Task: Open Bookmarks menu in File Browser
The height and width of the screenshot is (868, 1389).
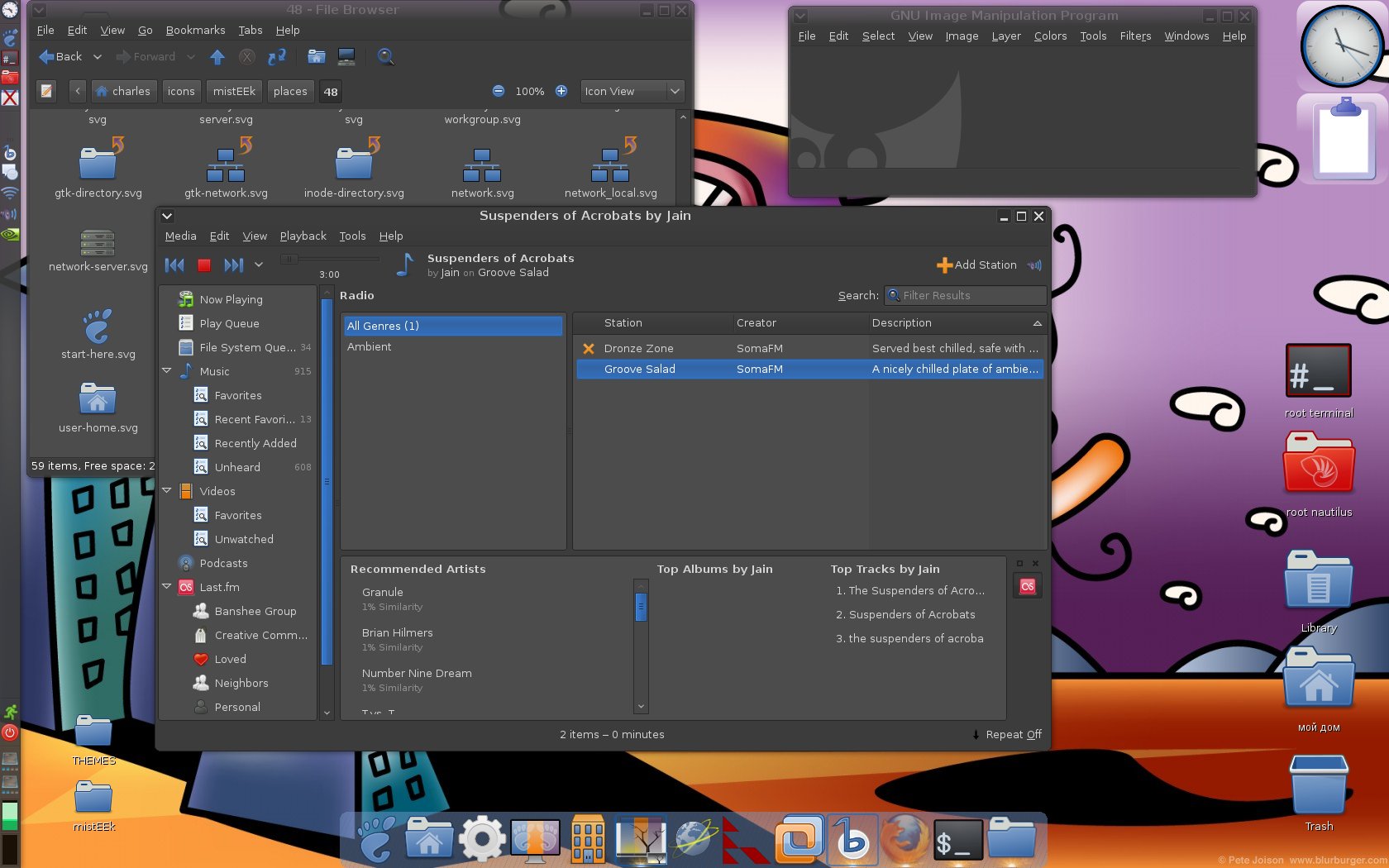Action: click(196, 31)
